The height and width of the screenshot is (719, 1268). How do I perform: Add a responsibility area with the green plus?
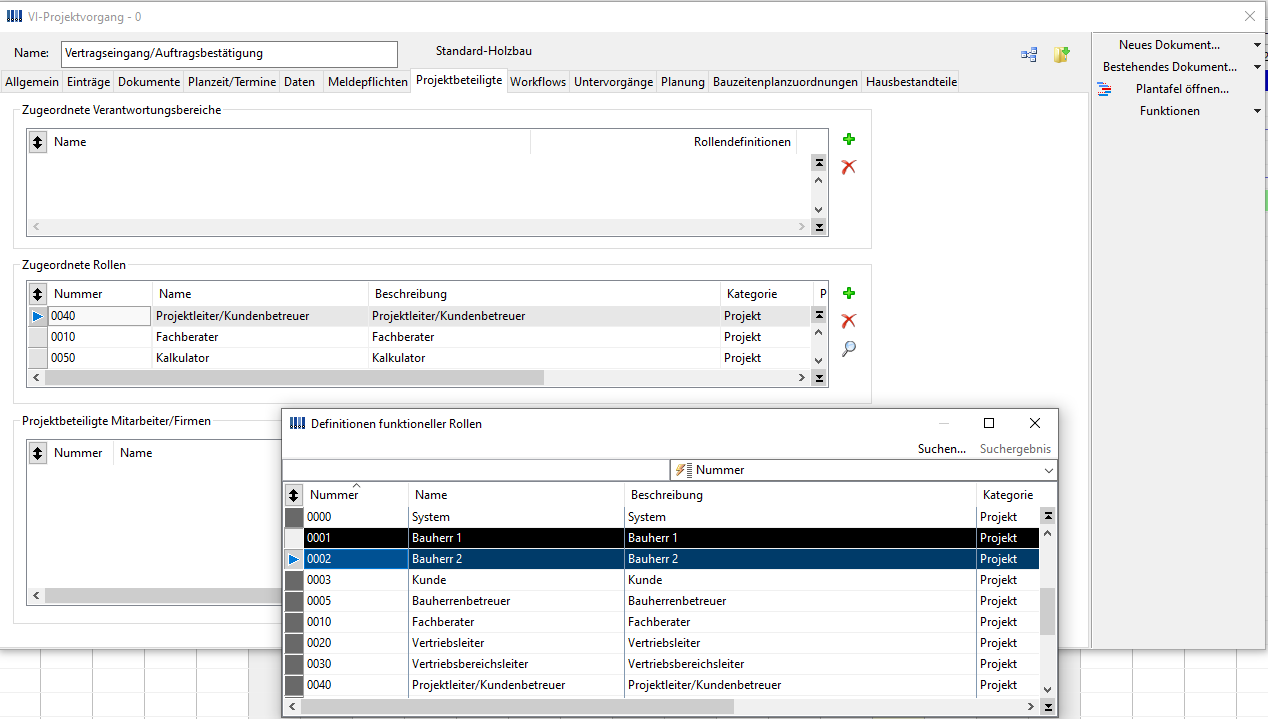coord(849,140)
